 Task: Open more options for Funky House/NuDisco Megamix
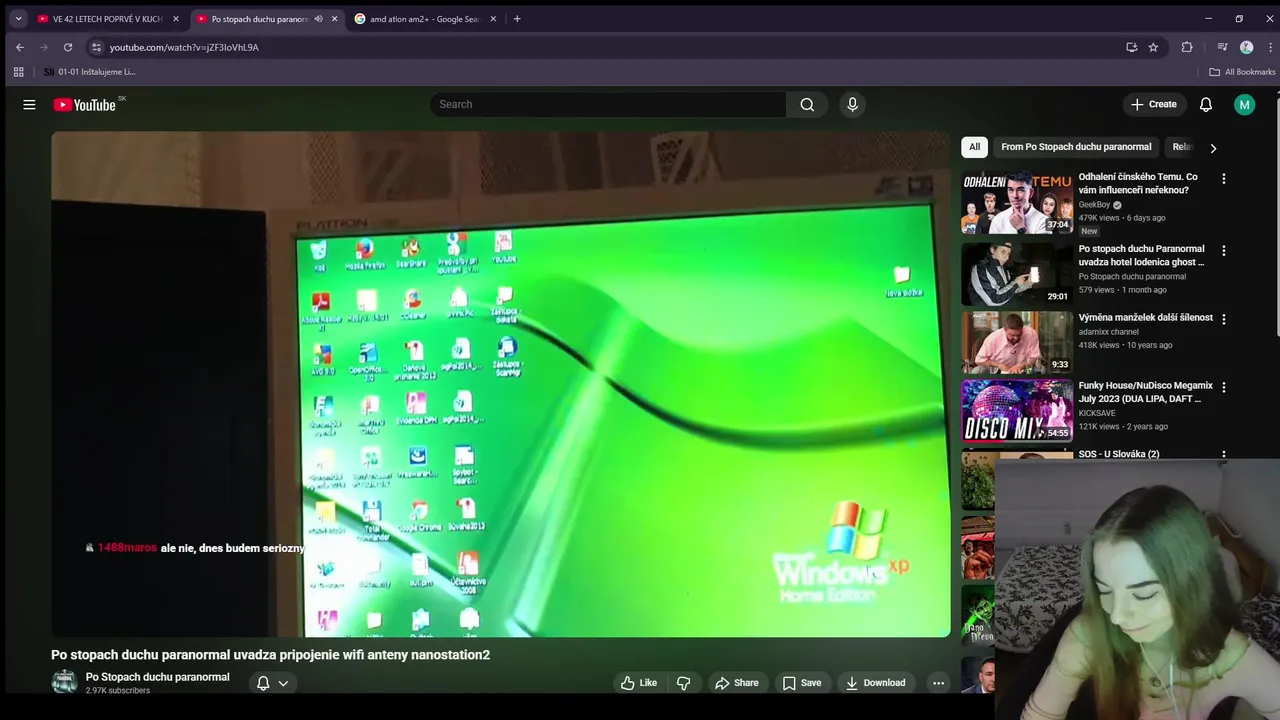coord(1223,387)
